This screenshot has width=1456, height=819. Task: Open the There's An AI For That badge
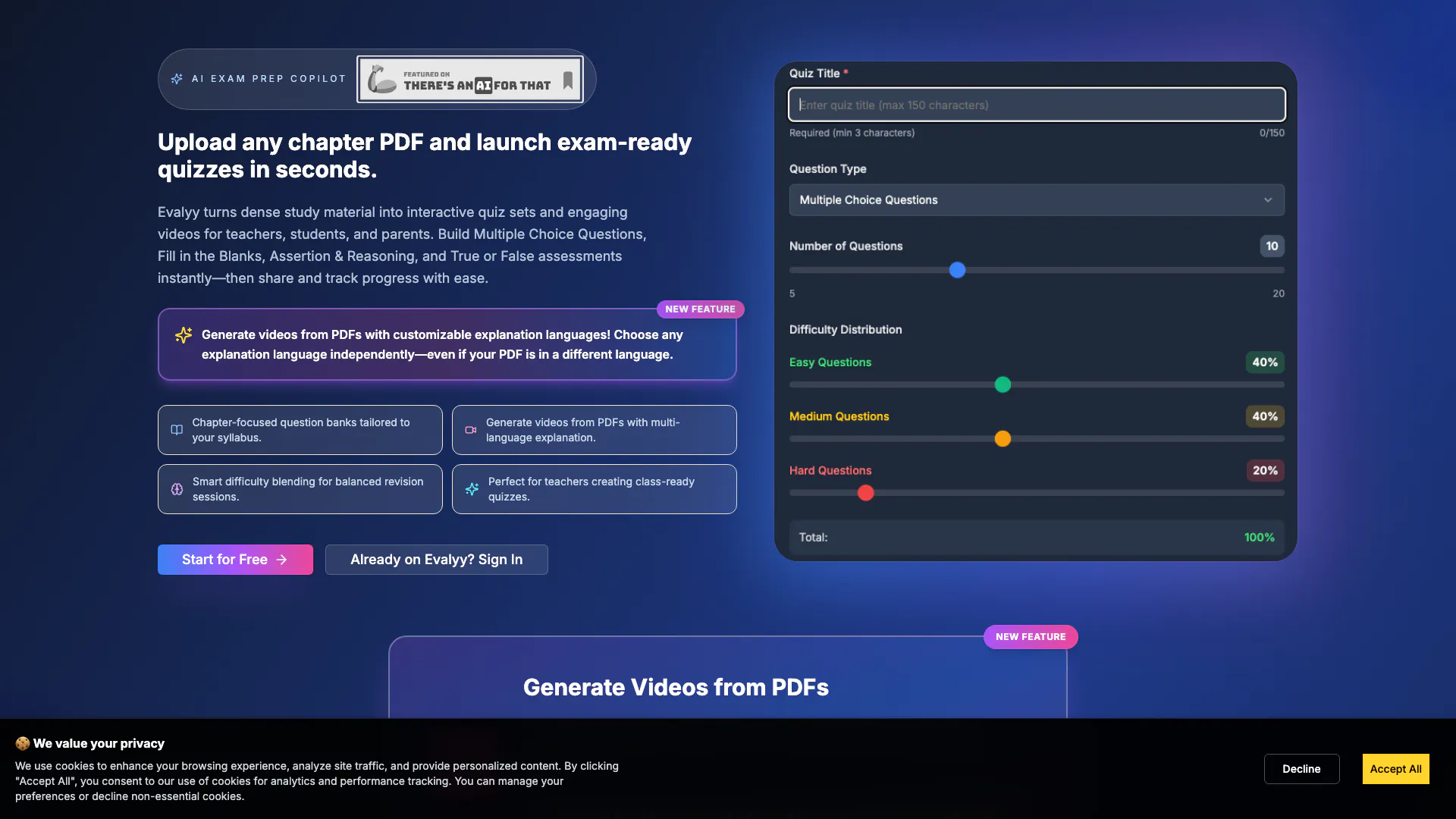470,80
